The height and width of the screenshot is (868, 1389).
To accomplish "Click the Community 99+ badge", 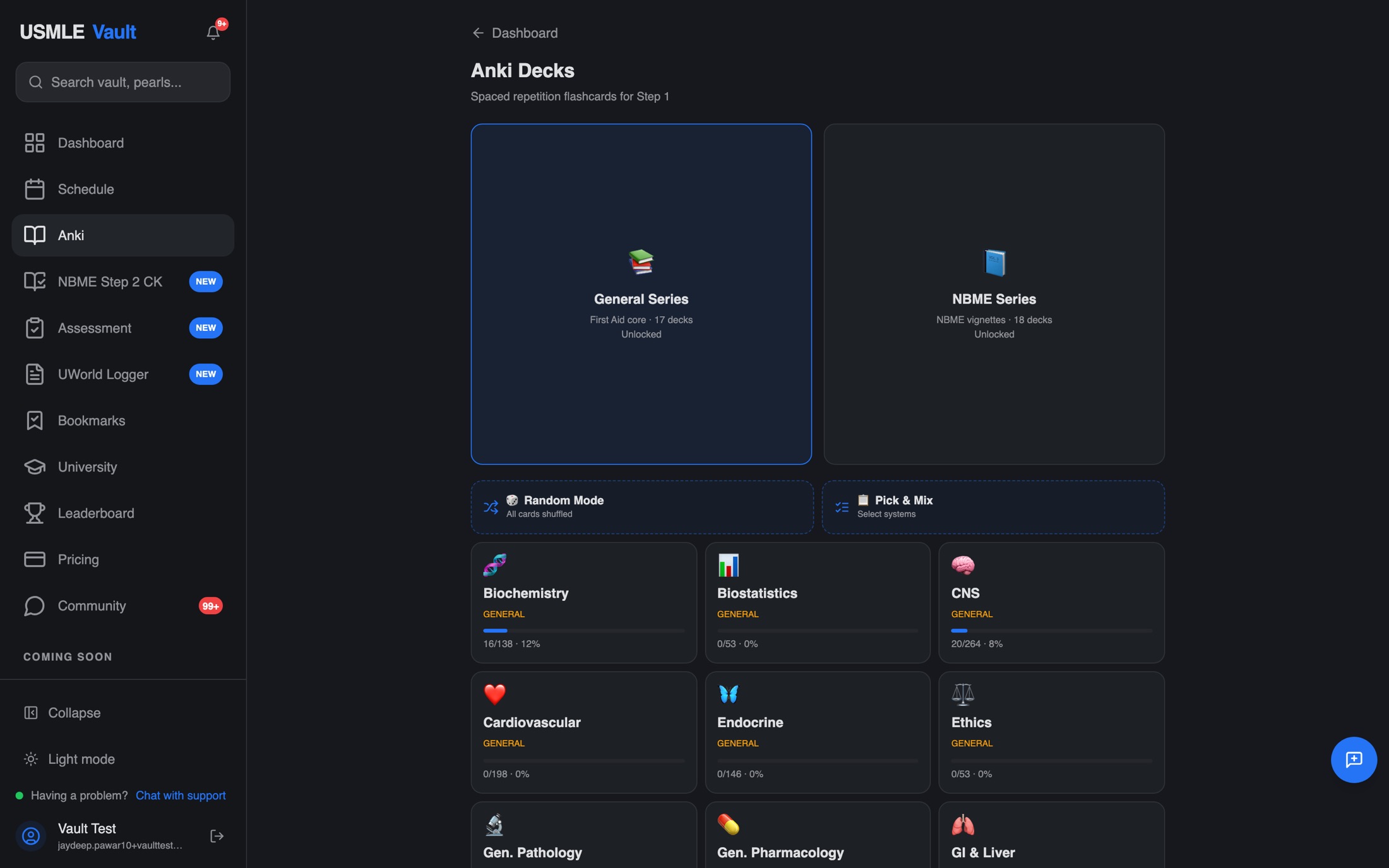I will tap(210, 605).
